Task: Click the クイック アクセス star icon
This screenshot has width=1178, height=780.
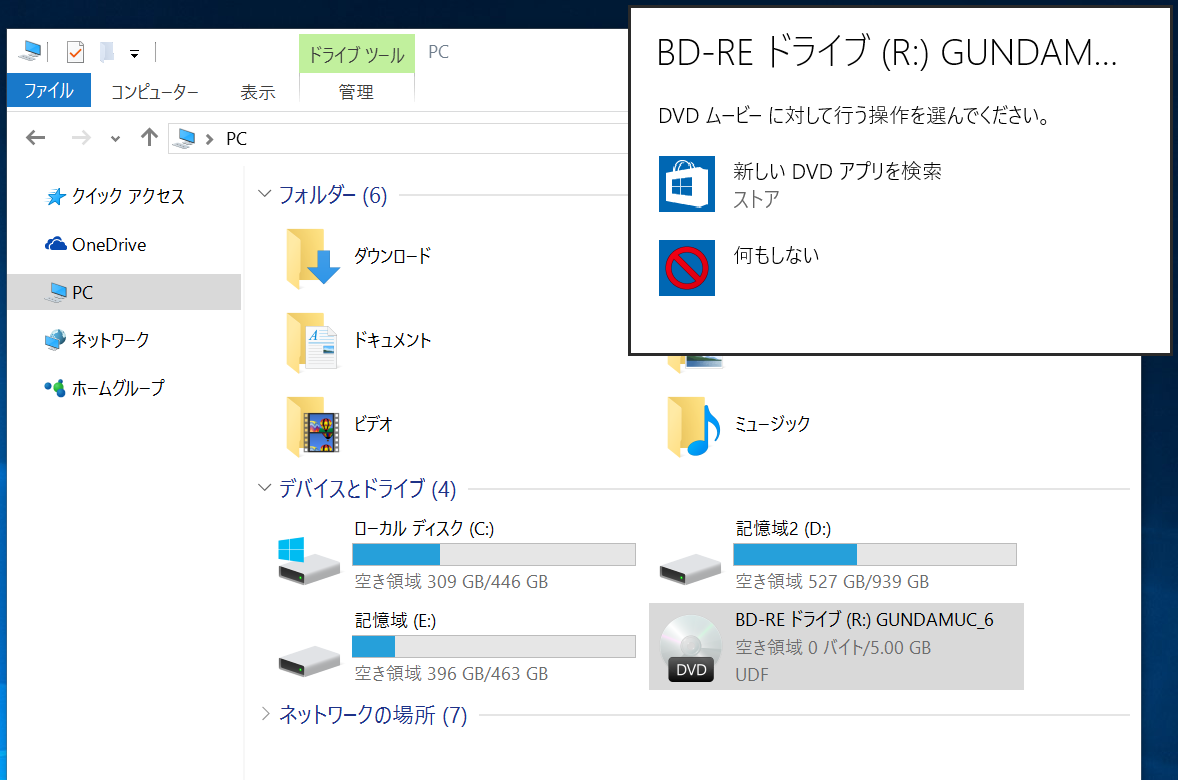Action: pyautogui.click(x=55, y=197)
